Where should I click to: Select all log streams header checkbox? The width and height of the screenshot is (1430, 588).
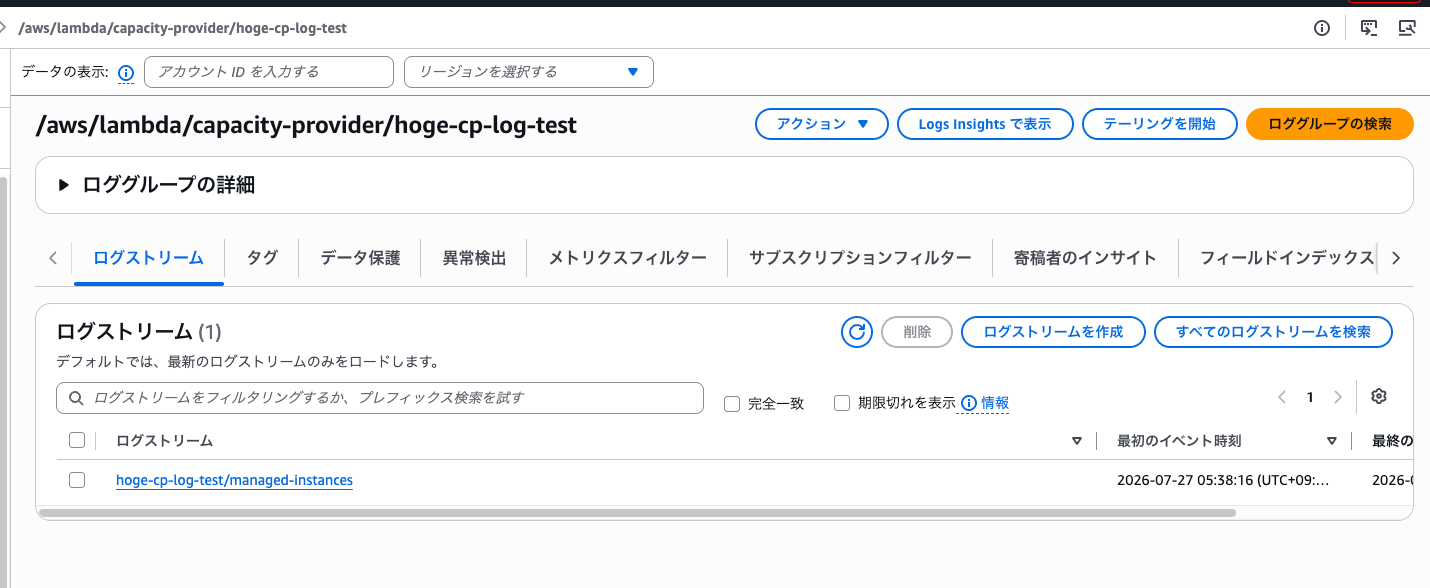pyautogui.click(x=77, y=440)
